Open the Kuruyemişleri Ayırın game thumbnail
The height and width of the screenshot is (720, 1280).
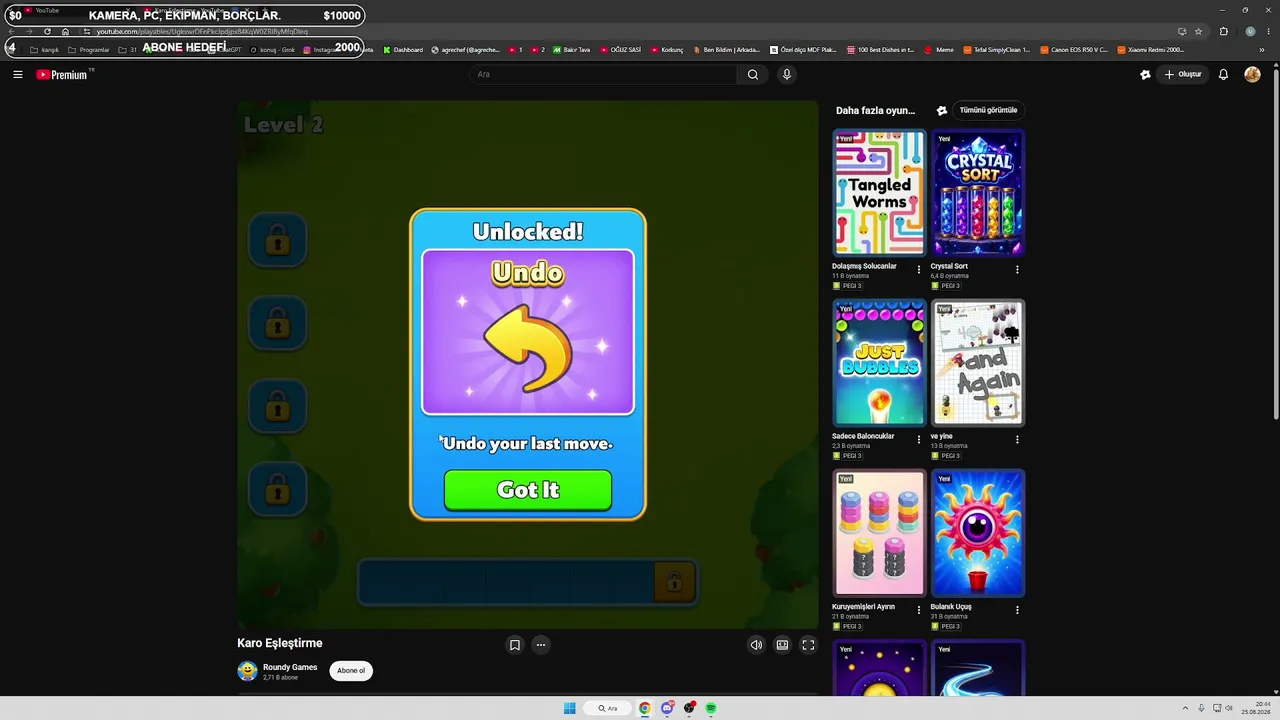[x=879, y=533]
